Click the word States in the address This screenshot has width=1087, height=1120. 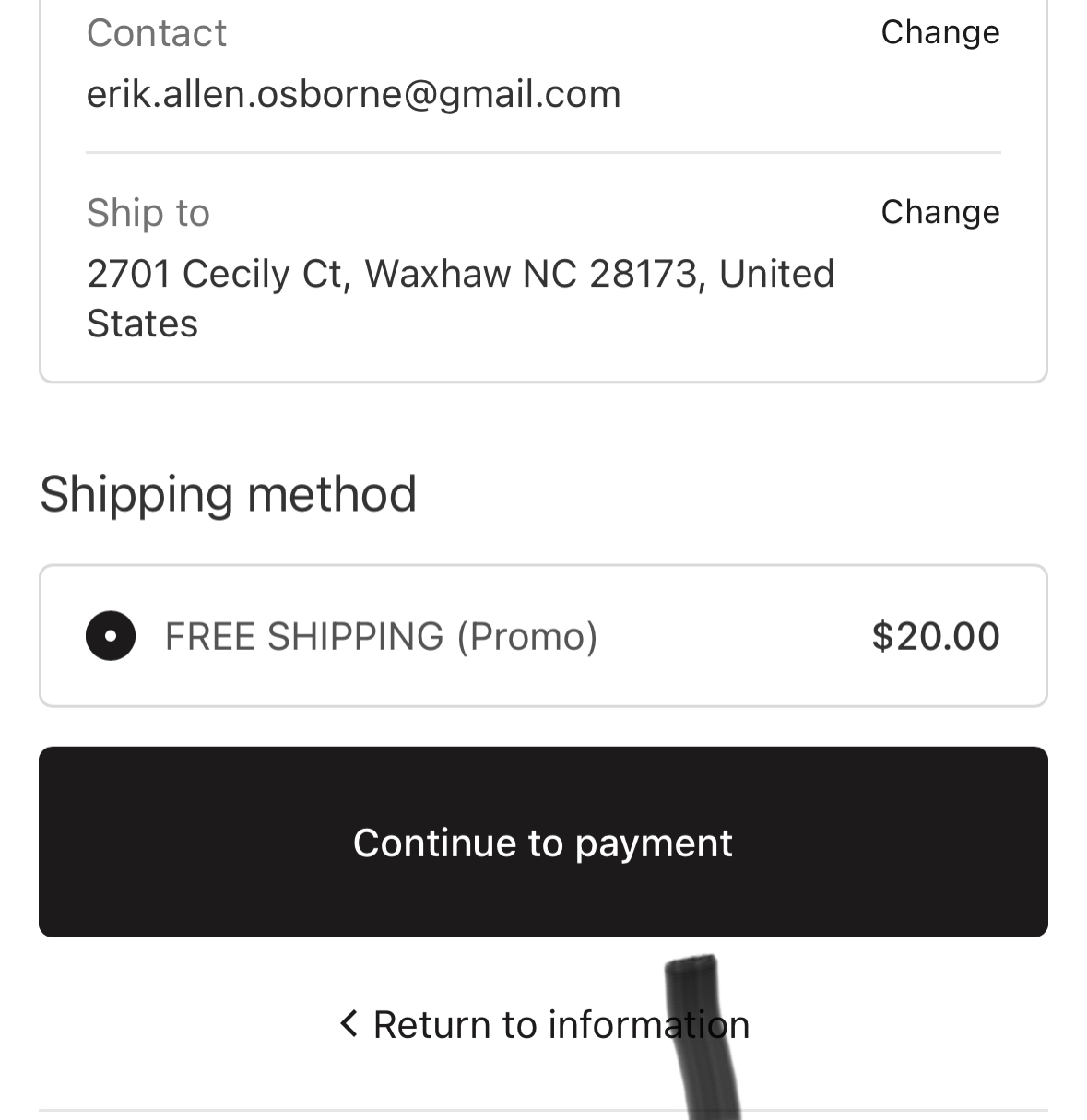(142, 324)
